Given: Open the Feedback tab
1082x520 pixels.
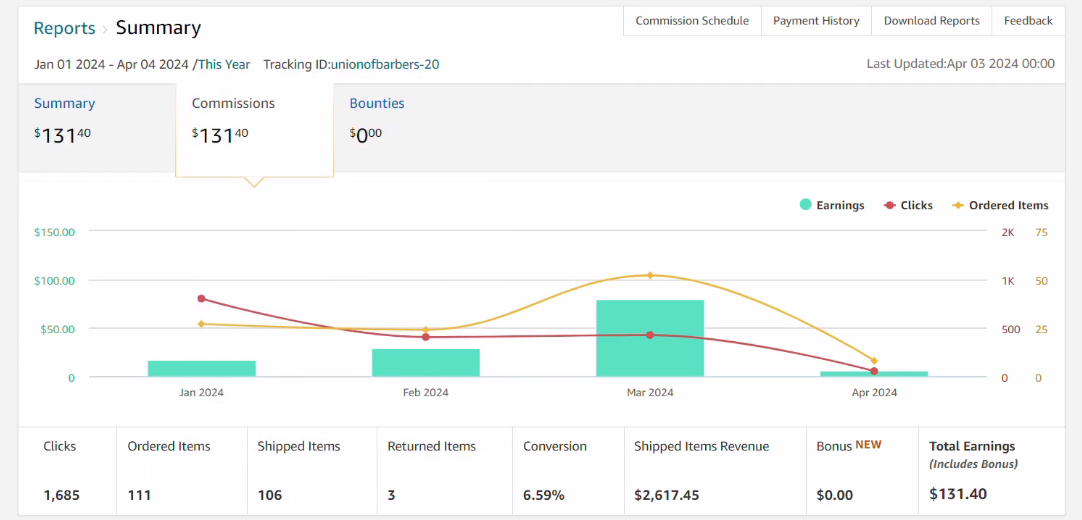Looking at the screenshot, I should [x=1028, y=21].
